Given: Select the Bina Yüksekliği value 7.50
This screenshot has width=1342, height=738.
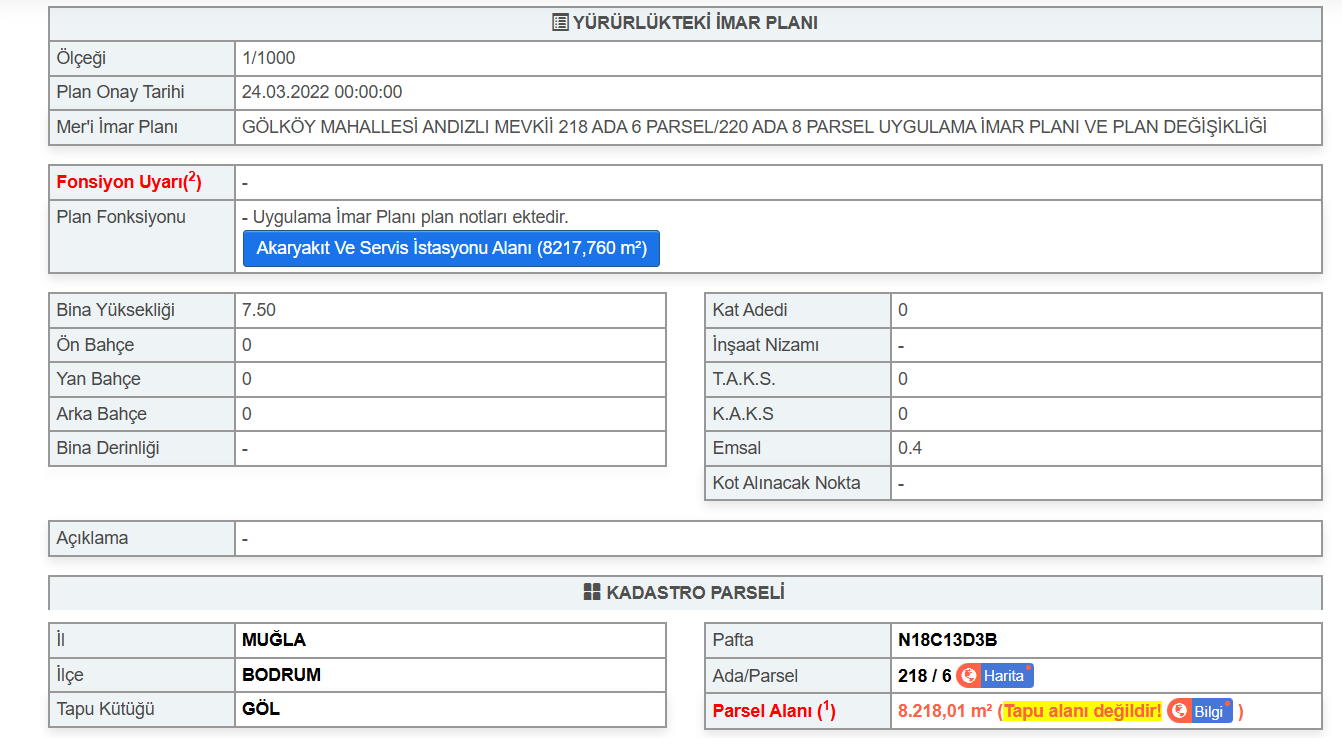Looking at the screenshot, I should tap(259, 310).
